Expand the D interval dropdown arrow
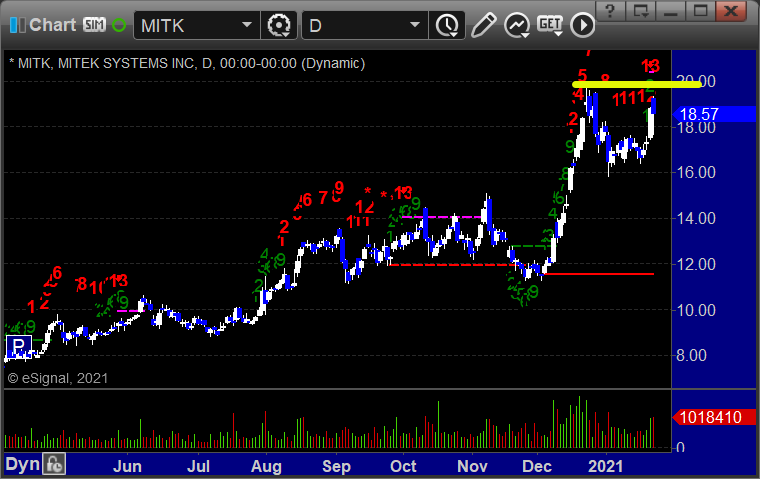The image size is (760, 479). click(415, 25)
